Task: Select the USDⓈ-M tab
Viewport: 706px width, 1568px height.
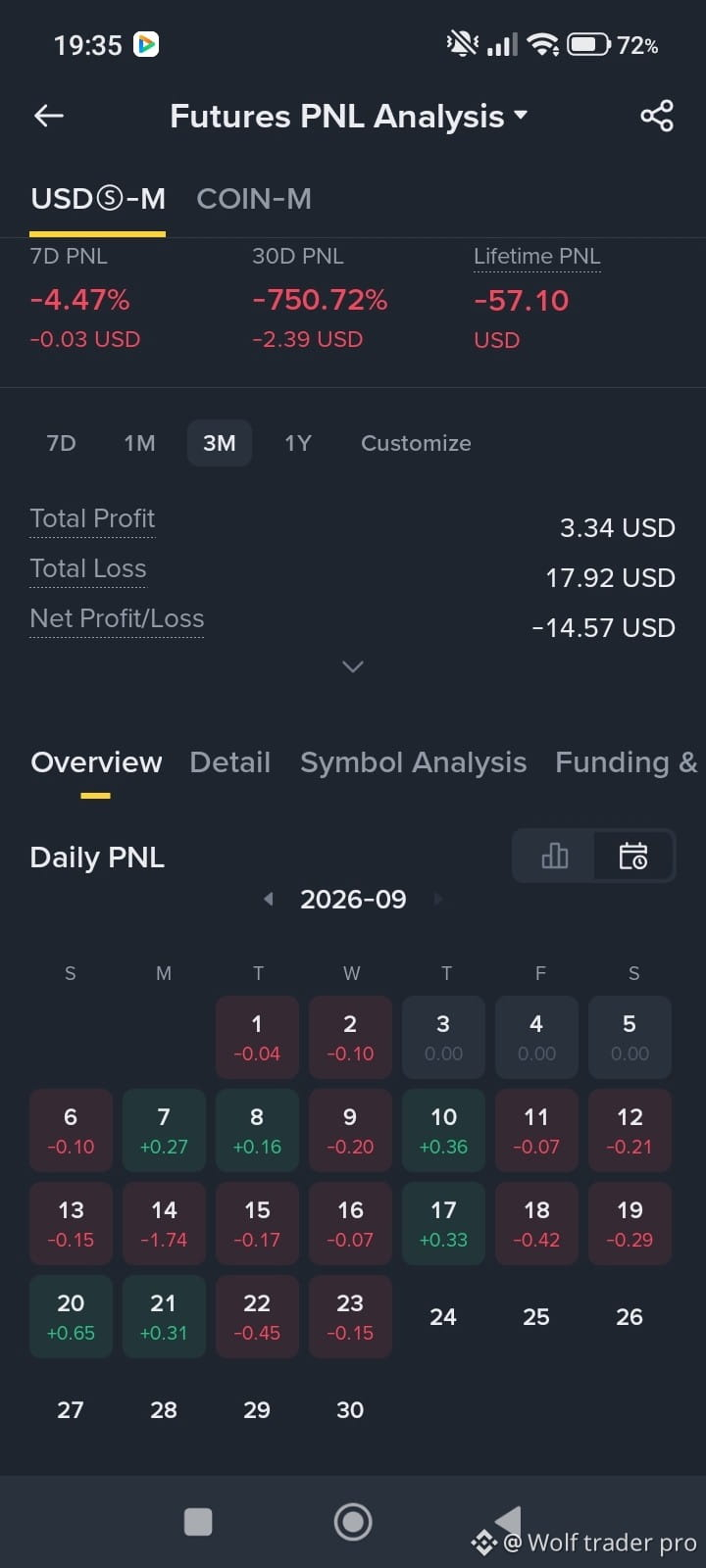Action: pos(98,199)
